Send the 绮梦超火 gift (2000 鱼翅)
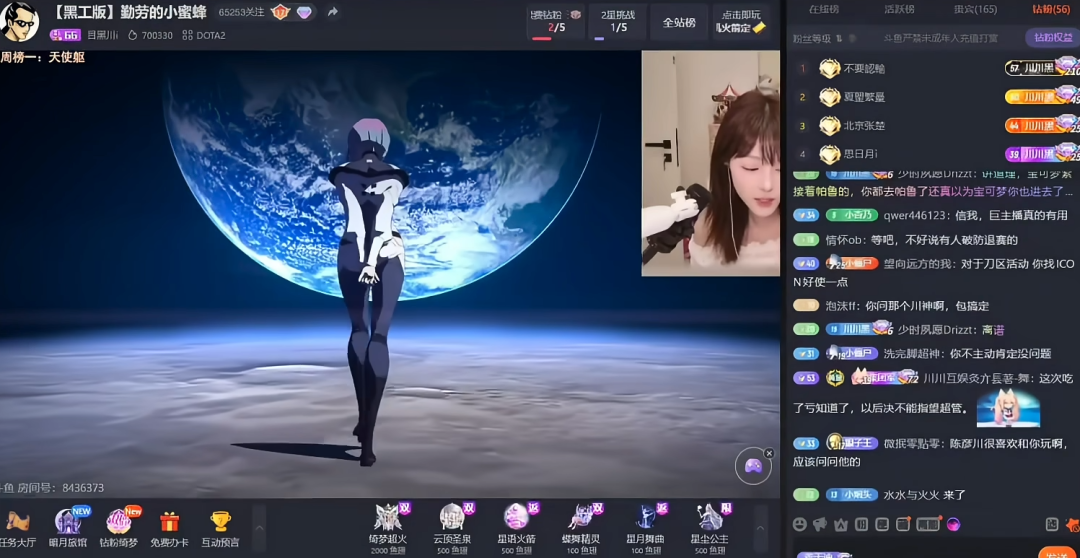1080x558 pixels. click(388, 529)
